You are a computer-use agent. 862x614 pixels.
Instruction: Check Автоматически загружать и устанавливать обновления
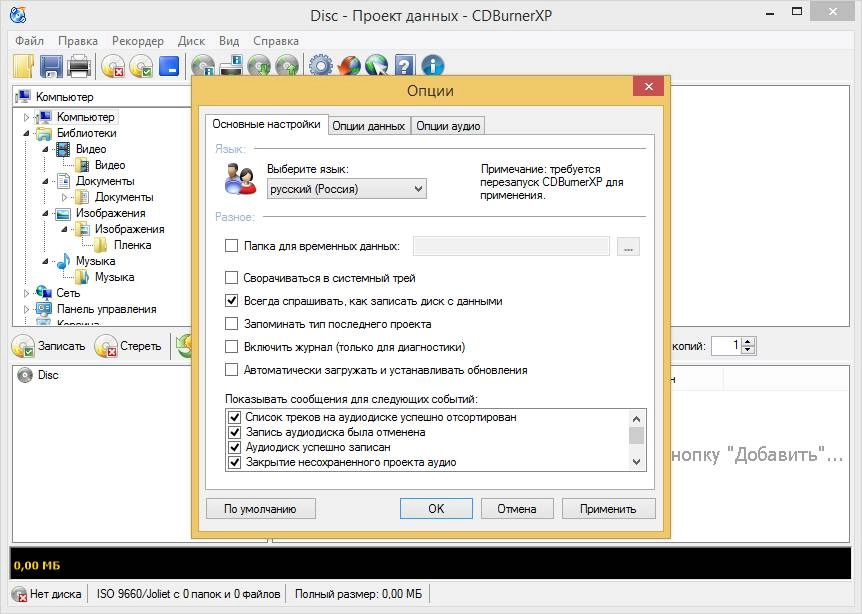point(231,370)
